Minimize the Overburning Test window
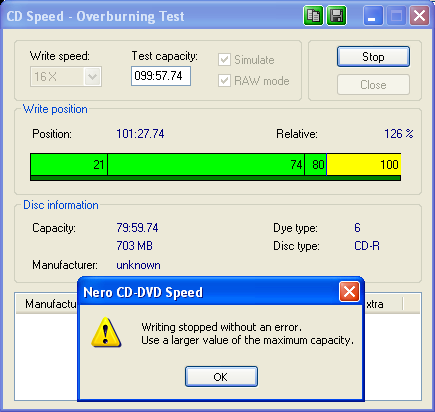The width and height of the screenshot is (435, 412). coord(372,16)
